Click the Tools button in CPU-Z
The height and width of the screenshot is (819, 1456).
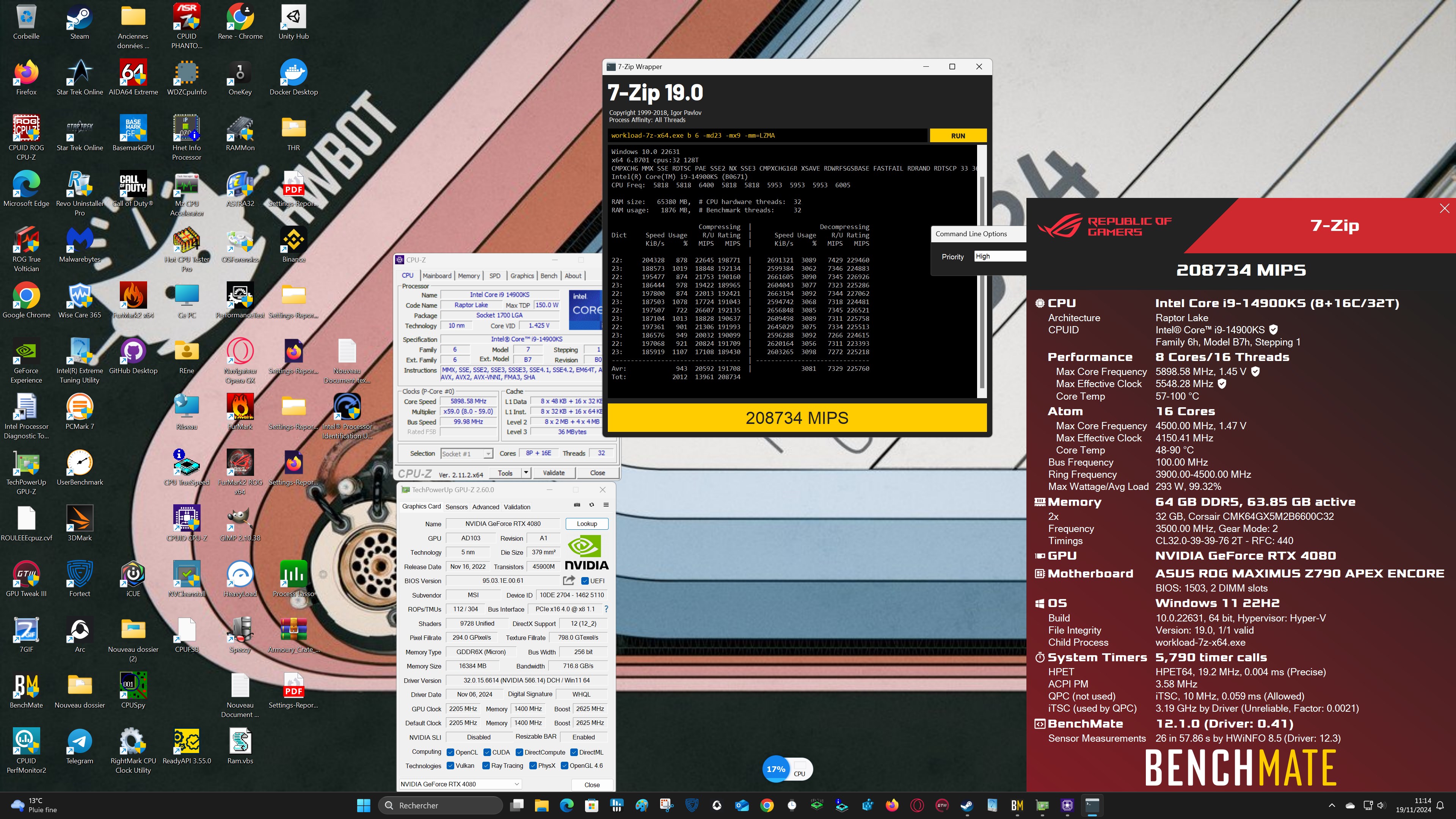(505, 472)
